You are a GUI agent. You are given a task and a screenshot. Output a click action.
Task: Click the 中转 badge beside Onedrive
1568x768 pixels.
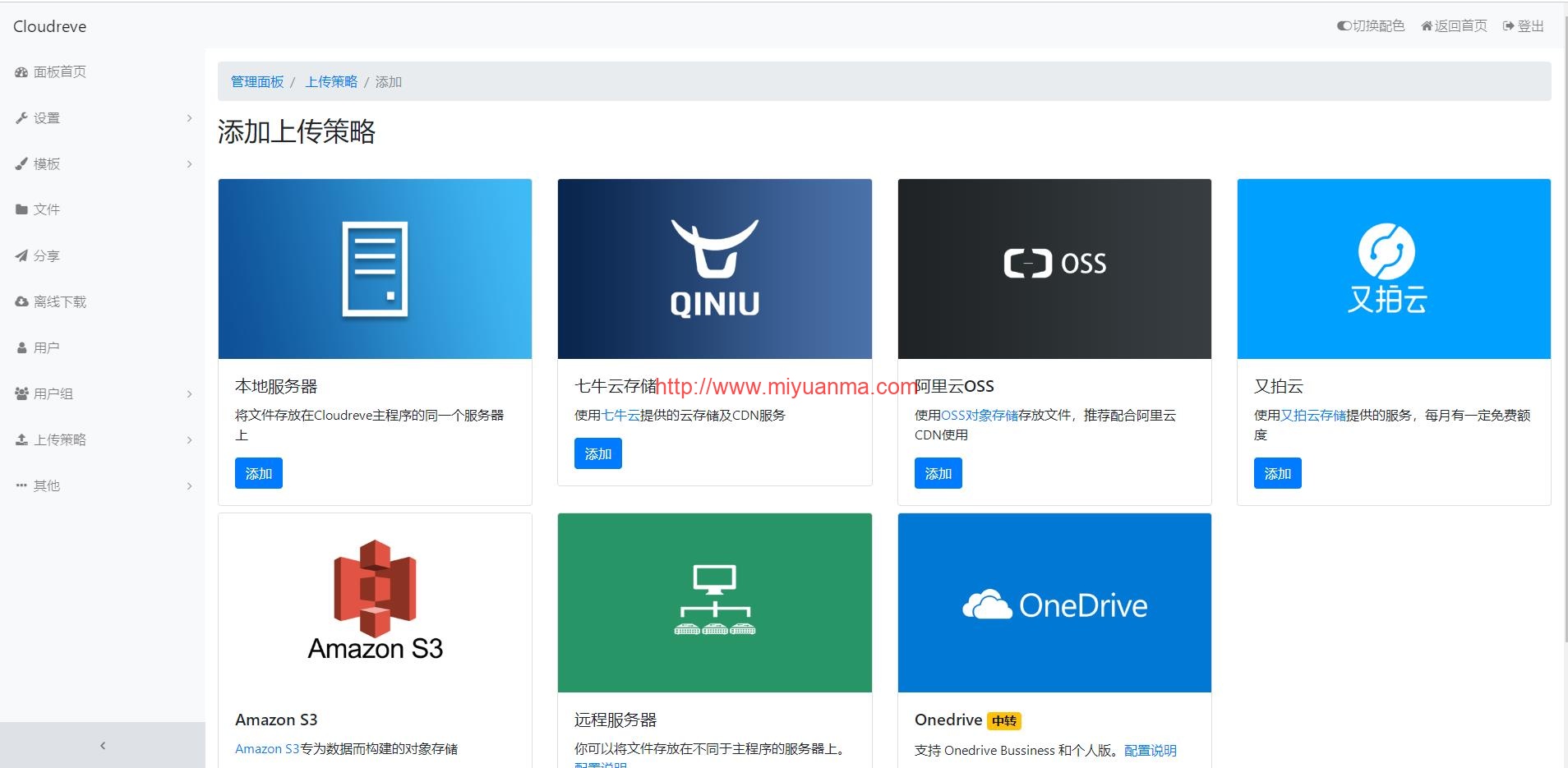pos(1004,721)
